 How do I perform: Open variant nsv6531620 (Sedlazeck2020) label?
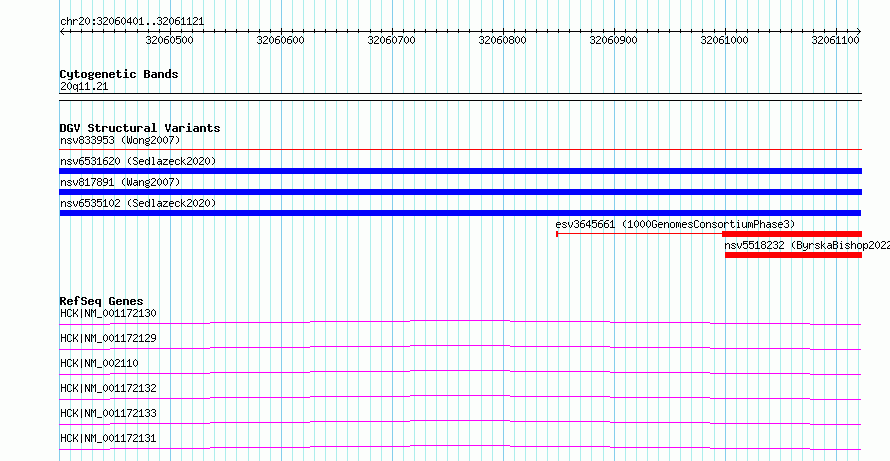click(x=138, y=161)
